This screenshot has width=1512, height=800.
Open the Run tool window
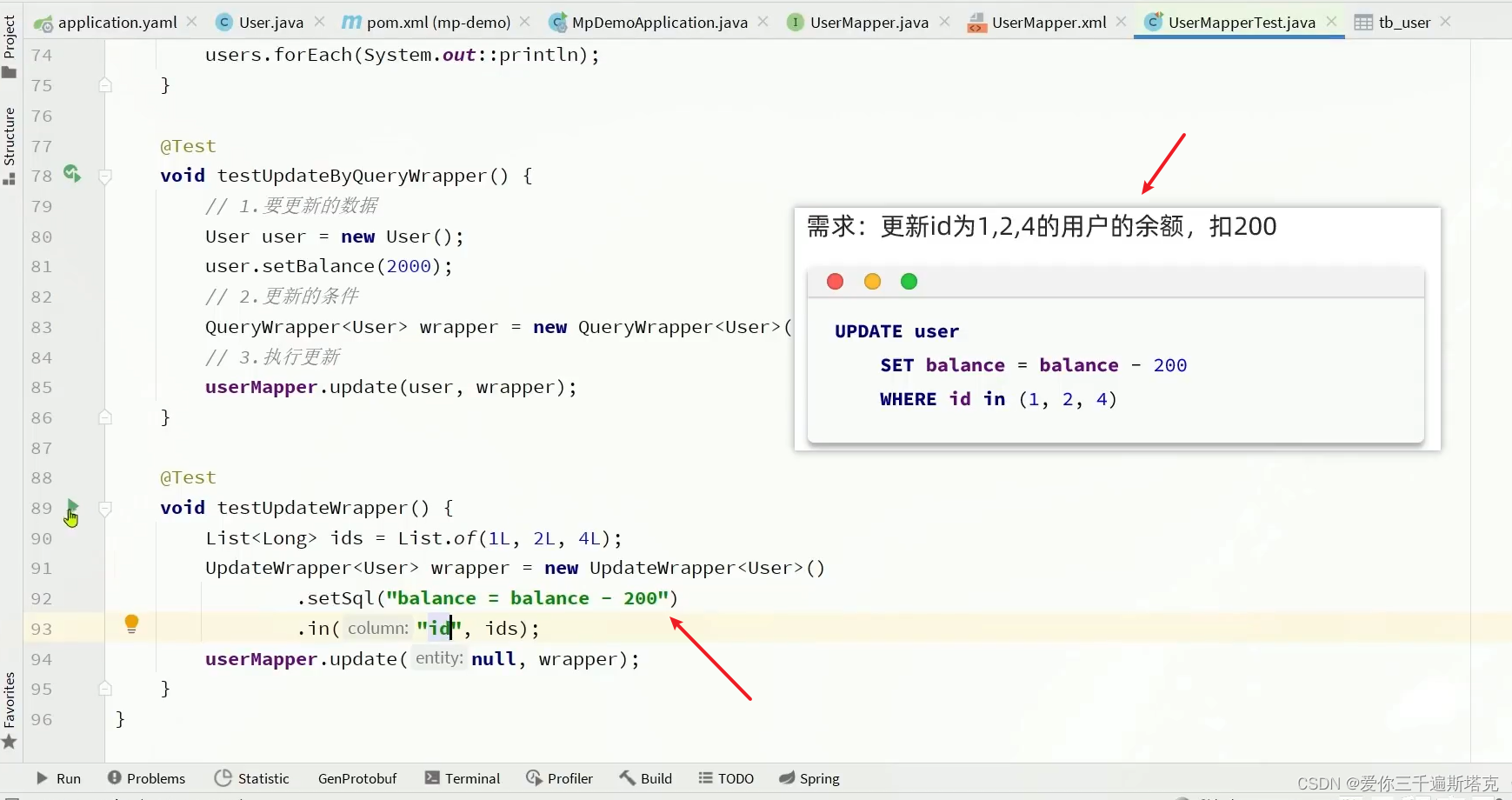[x=58, y=778]
